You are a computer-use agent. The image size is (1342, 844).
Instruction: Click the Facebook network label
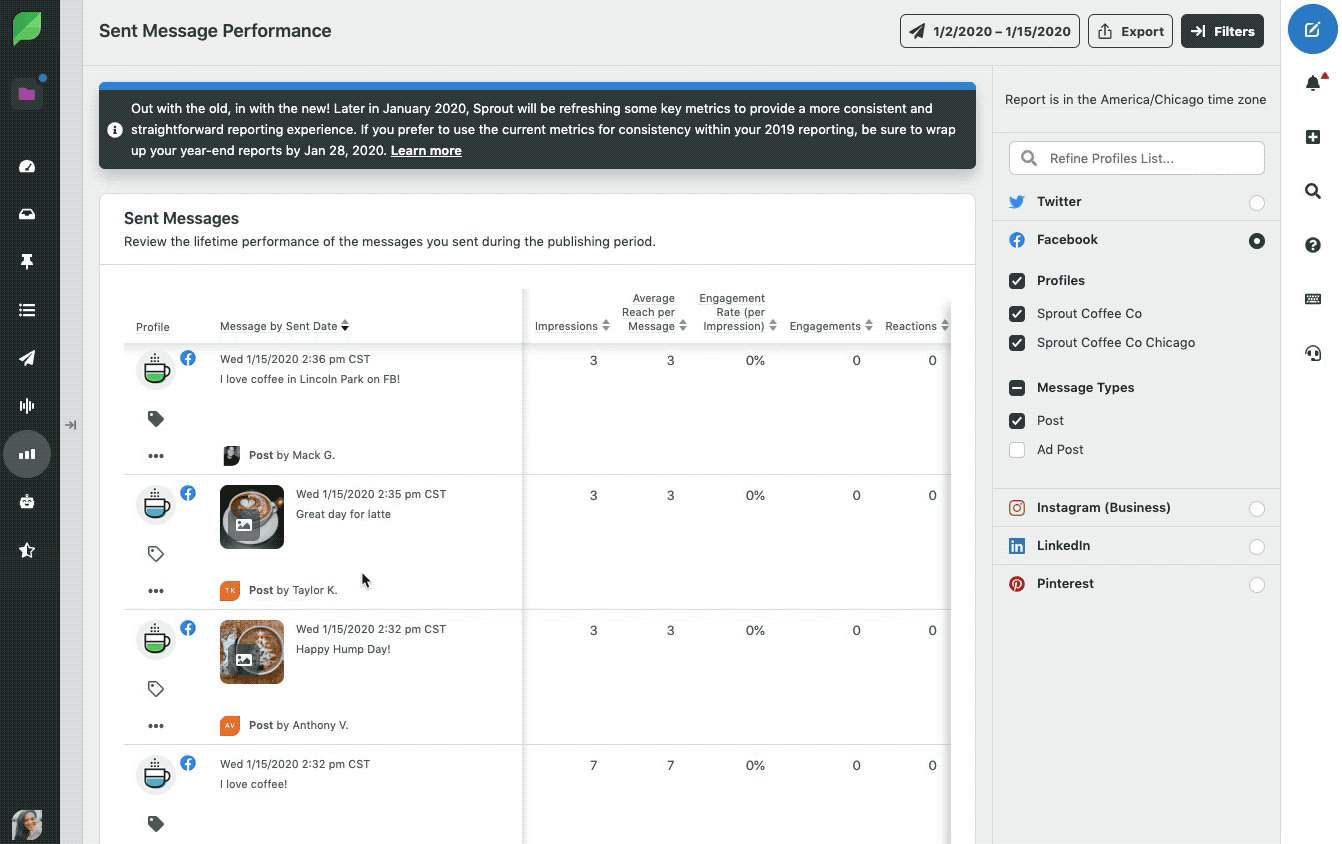1067,239
